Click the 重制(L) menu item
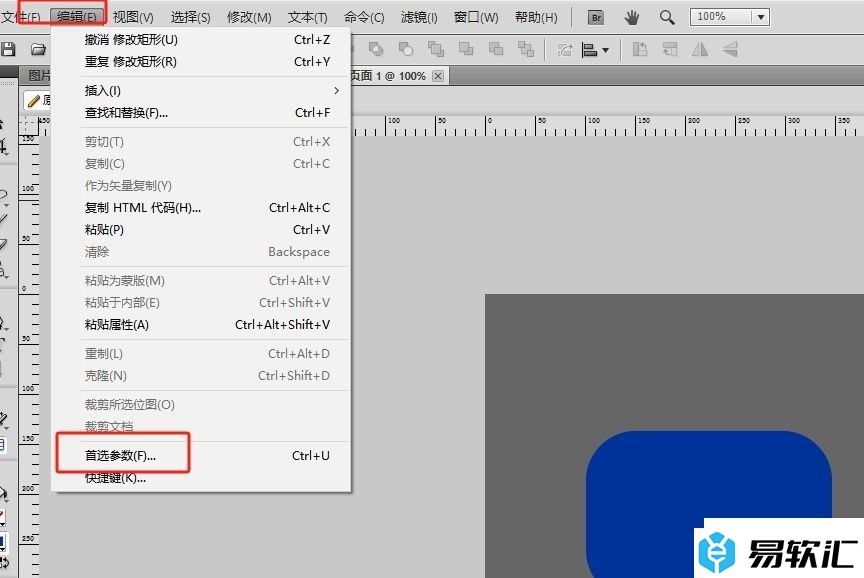The image size is (864, 578). [201, 354]
